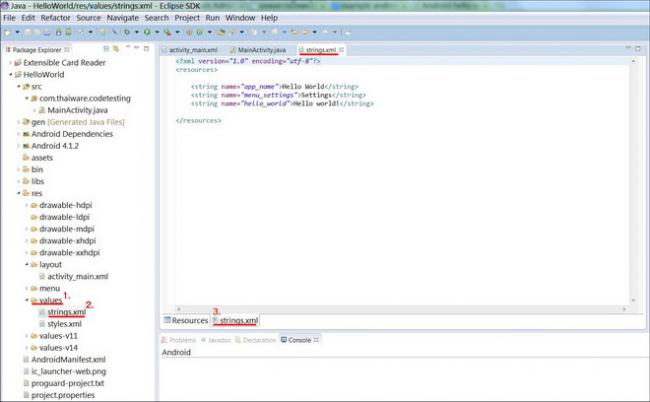The image size is (650, 402).
Task: Open the Android Virtual Device Manager icon
Action: pos(68,32)
